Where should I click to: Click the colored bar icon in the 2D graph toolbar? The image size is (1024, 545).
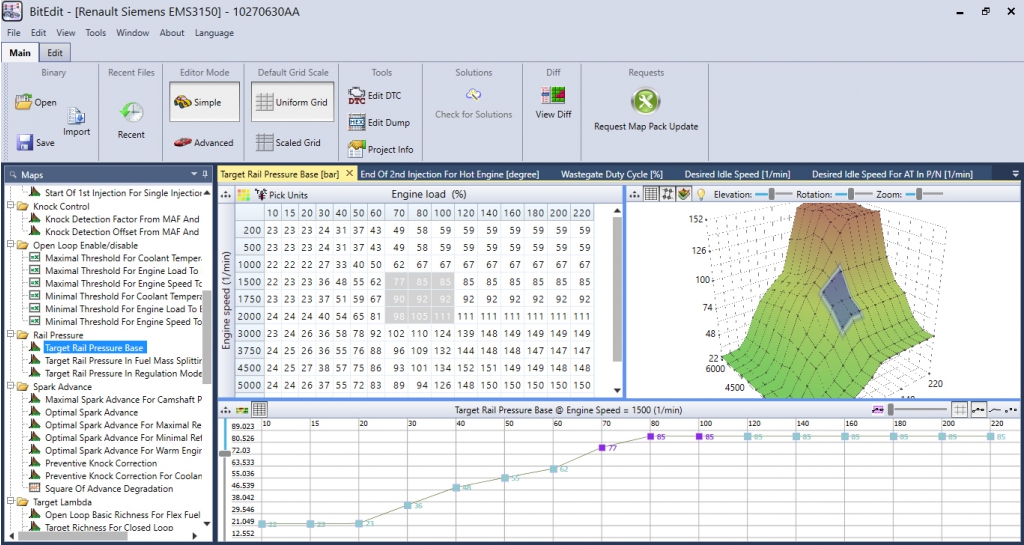click(x=242, y=410)
